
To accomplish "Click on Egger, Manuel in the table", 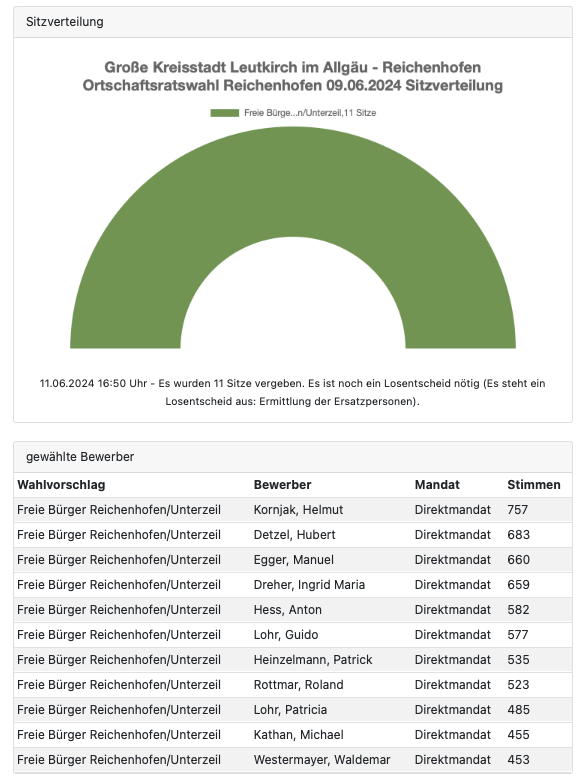I will 294,560.
